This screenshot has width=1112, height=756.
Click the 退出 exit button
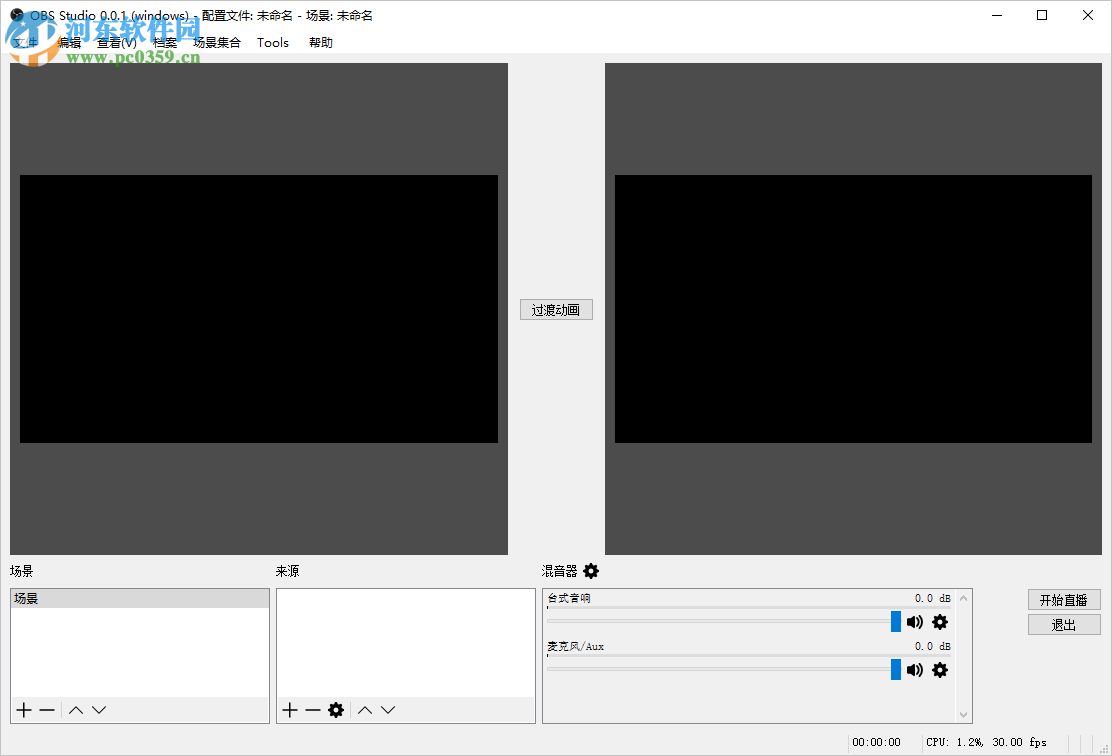tap(1064, 625)
